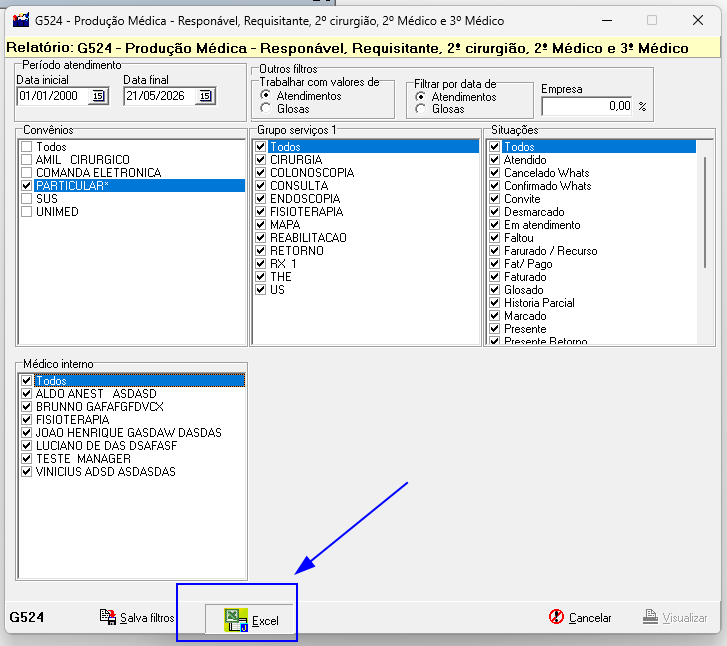Uncheck Faturado situation

click(x=495, y=276)
